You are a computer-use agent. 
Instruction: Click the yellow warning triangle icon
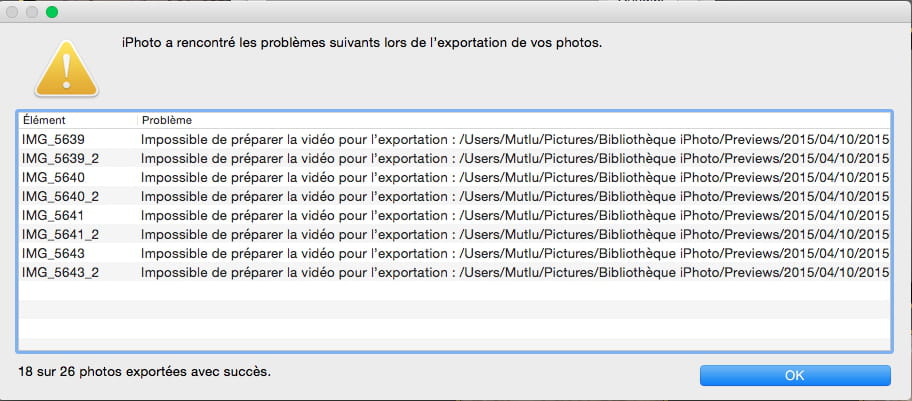click(66, 69)
